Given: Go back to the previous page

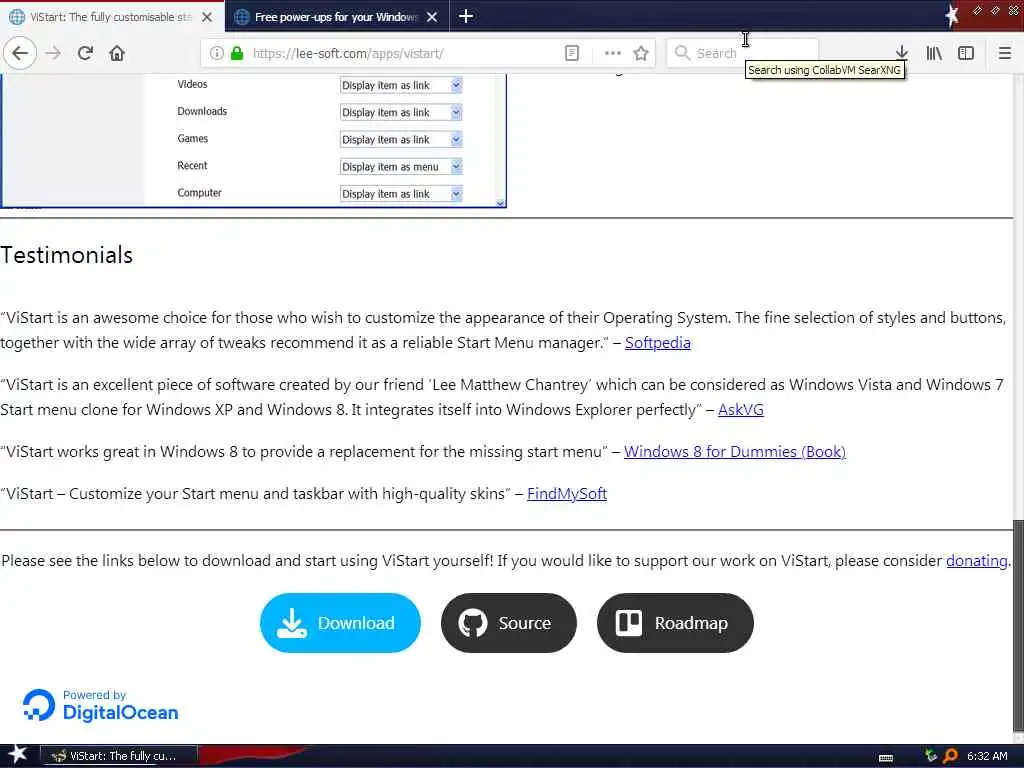Looking at the screenshot, I should 20,53.
